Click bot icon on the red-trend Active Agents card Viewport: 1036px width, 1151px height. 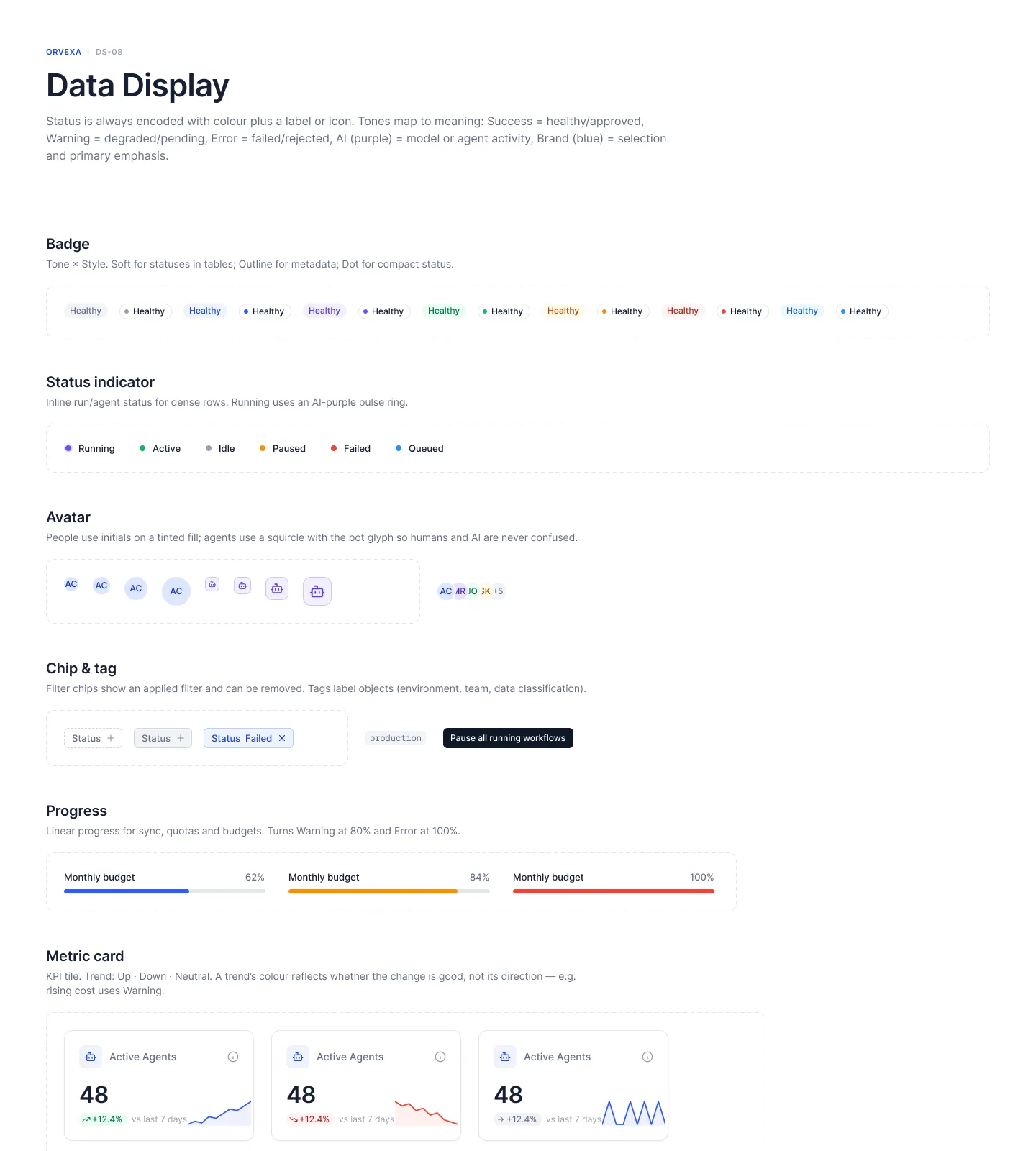298,1057
